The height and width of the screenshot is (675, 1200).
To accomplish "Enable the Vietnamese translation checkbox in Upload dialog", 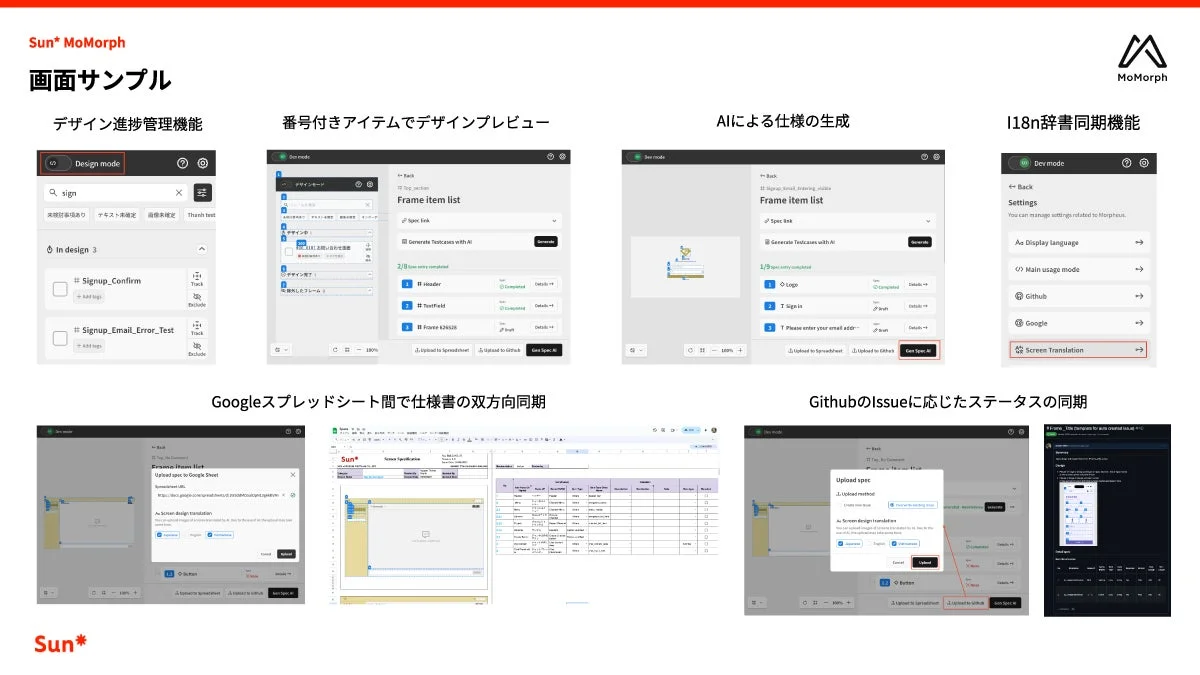I will coord(210,535).
